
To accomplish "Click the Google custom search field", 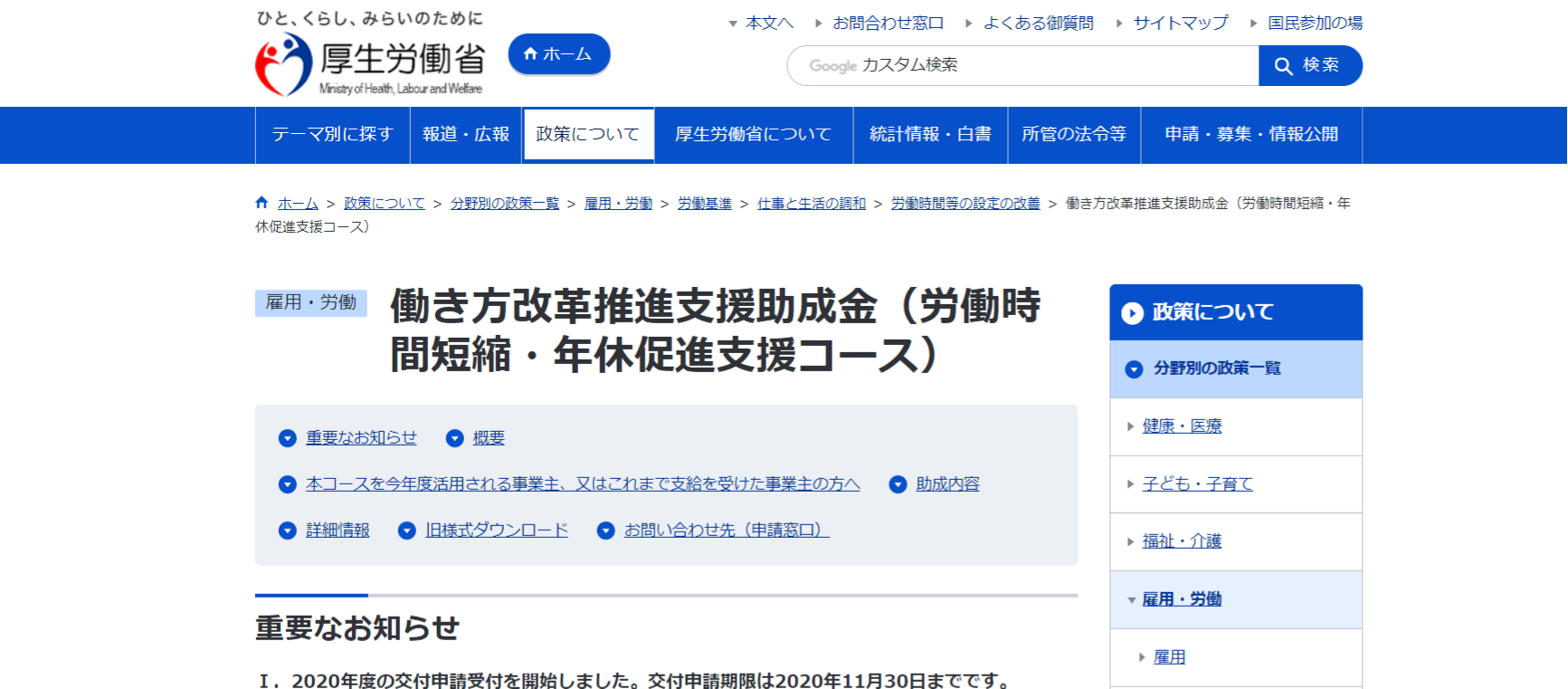I will 1022,65.
